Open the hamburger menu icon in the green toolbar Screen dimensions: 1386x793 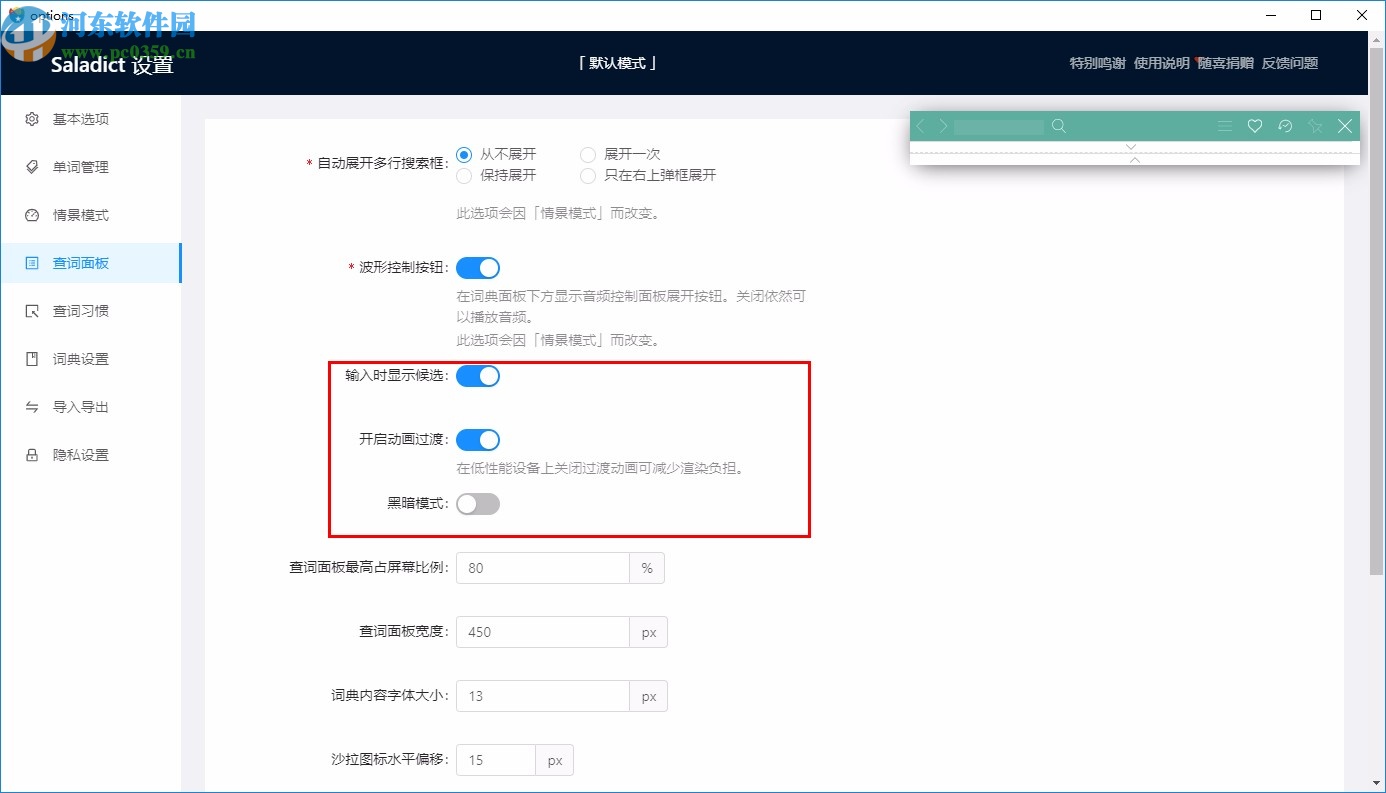tap(1225, 126)
